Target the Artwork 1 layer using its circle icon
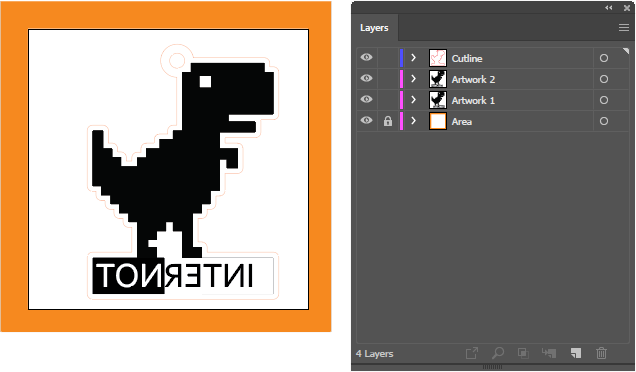 604,100
